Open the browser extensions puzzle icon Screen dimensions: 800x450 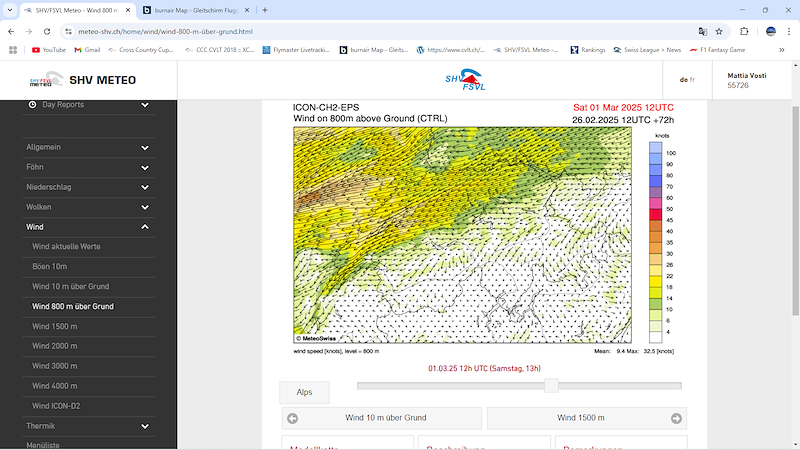tap(744, 31)
